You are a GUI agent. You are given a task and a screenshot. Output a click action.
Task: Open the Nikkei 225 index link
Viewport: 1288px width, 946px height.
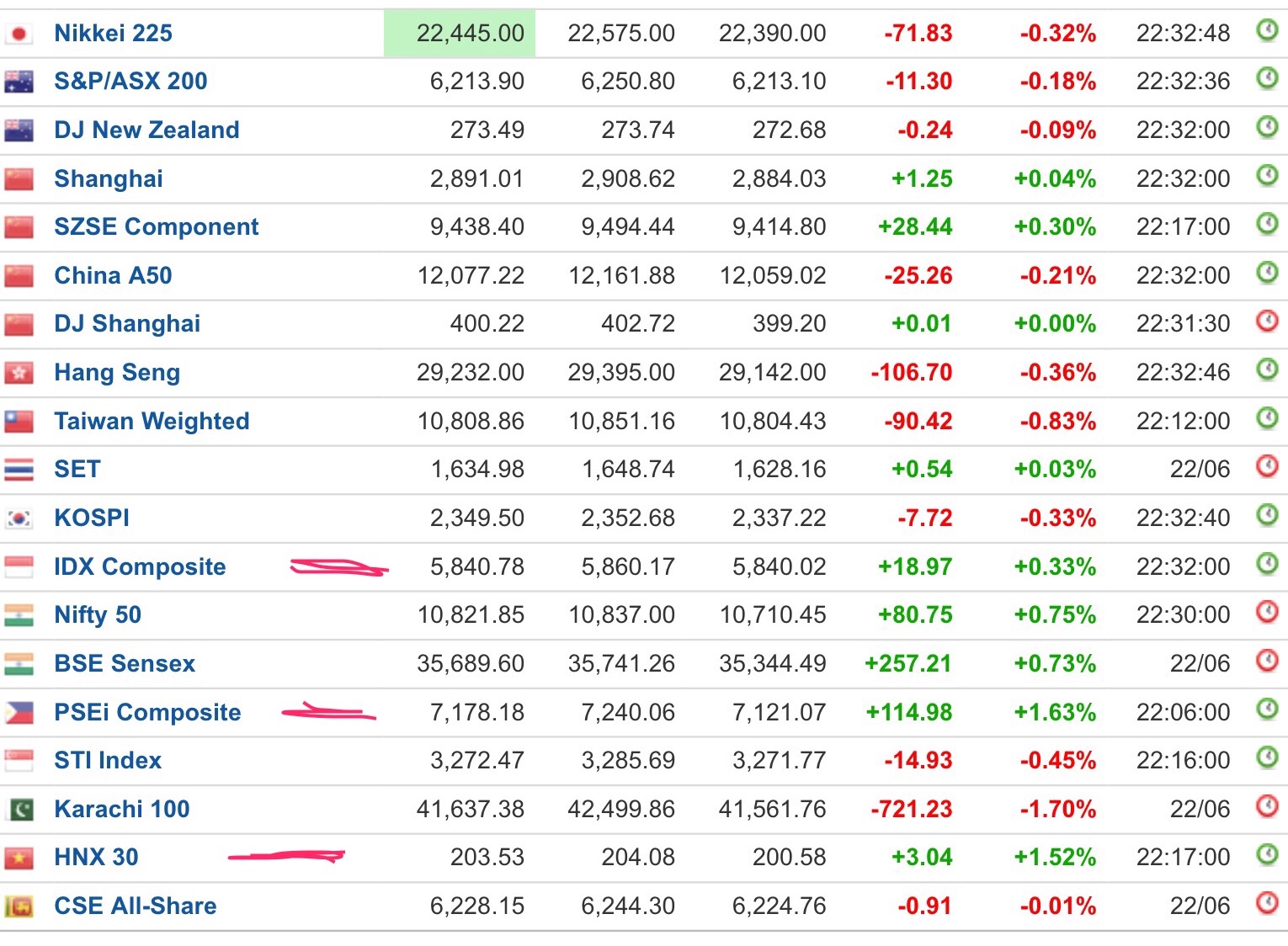(x=113, y=33)
